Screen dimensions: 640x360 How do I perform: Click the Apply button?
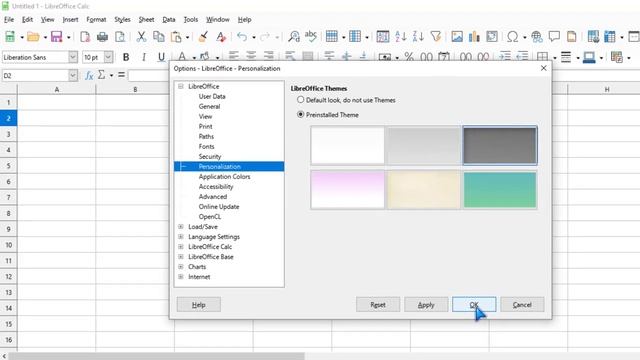[426, 304]
